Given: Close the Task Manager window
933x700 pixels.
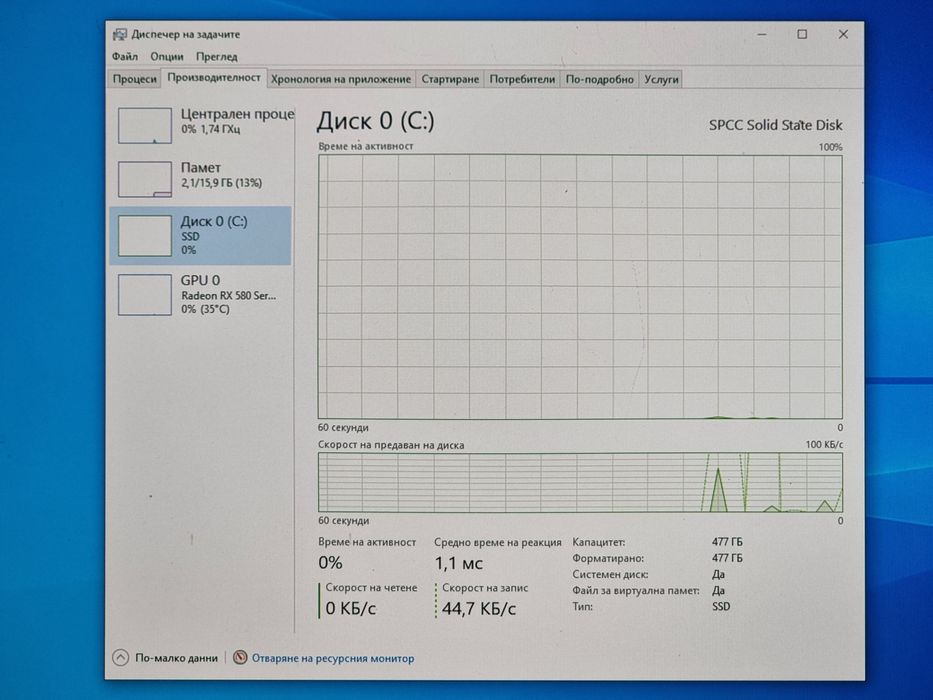Looking at the screenshot, I should [843, 35].
